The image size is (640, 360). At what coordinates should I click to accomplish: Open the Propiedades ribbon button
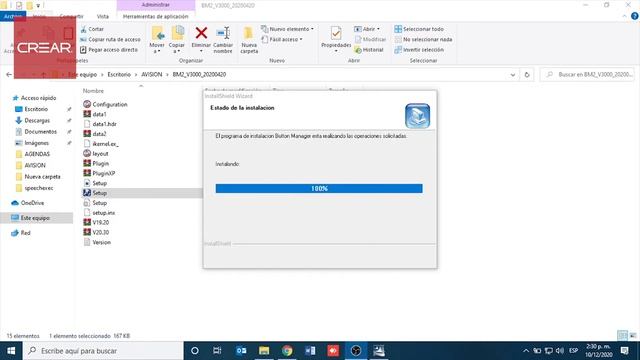pos(336,40)
